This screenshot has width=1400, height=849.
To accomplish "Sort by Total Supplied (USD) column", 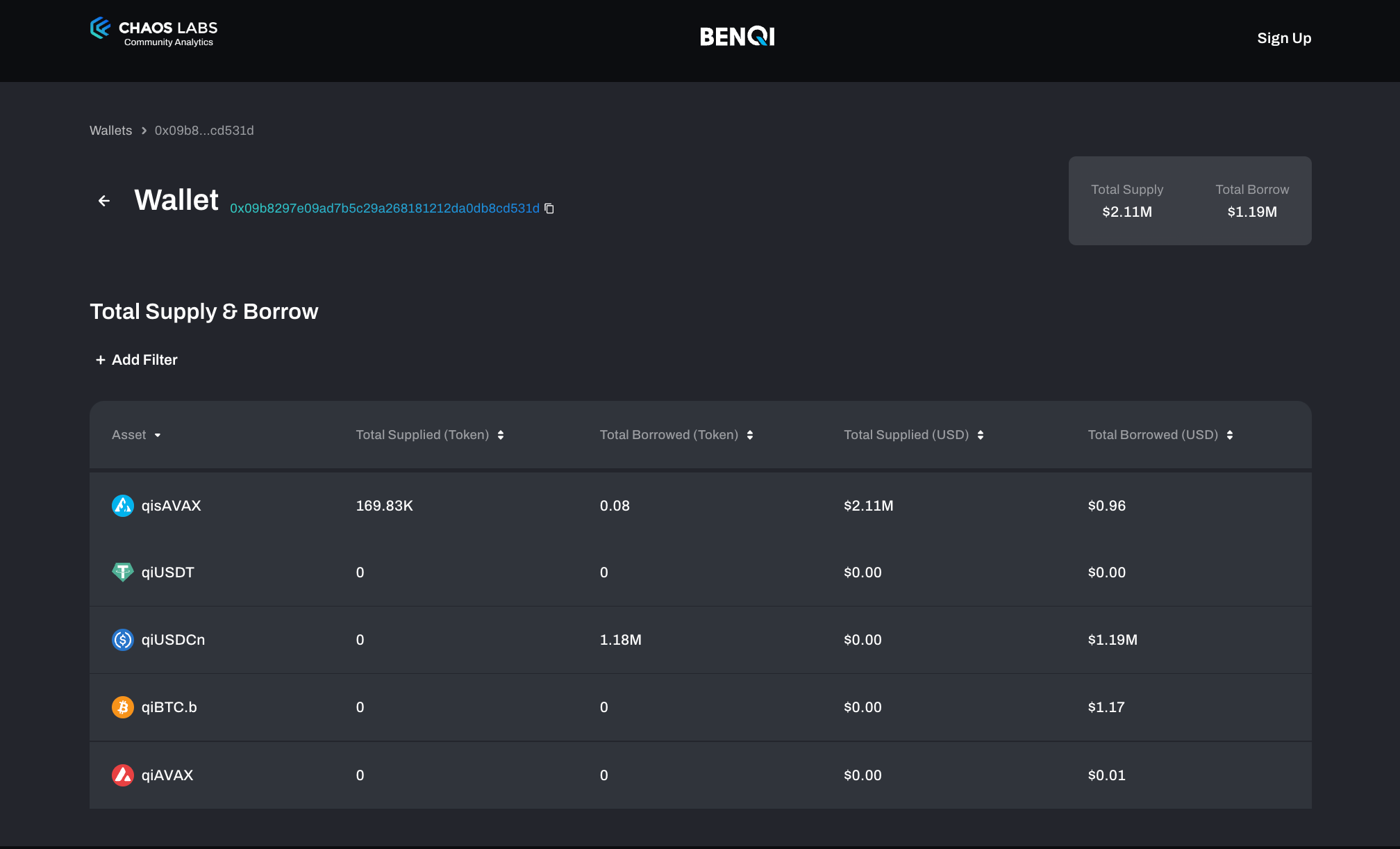I will point(981,435).
